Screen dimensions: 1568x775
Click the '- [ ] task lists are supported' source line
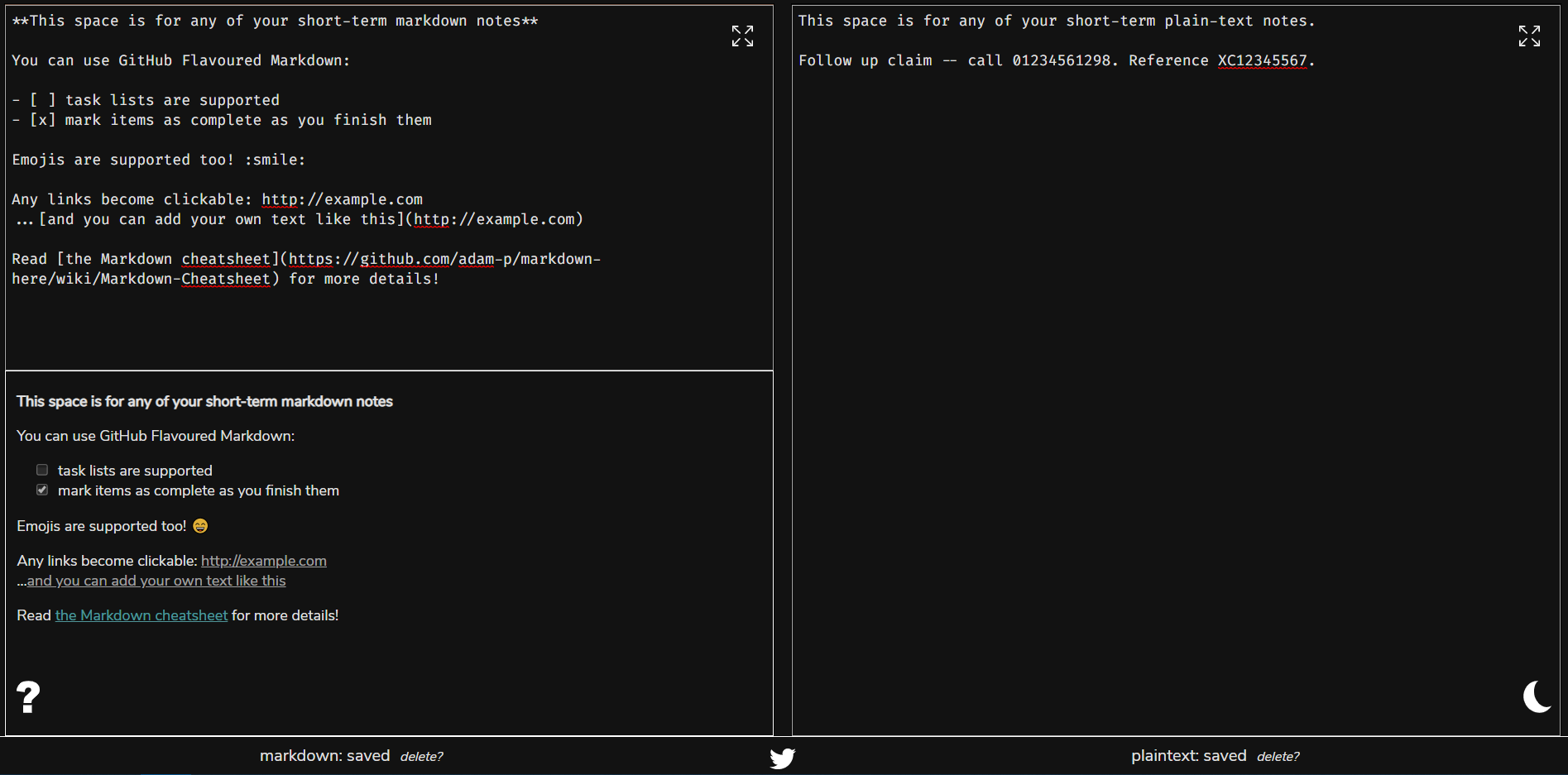(146, 100)
